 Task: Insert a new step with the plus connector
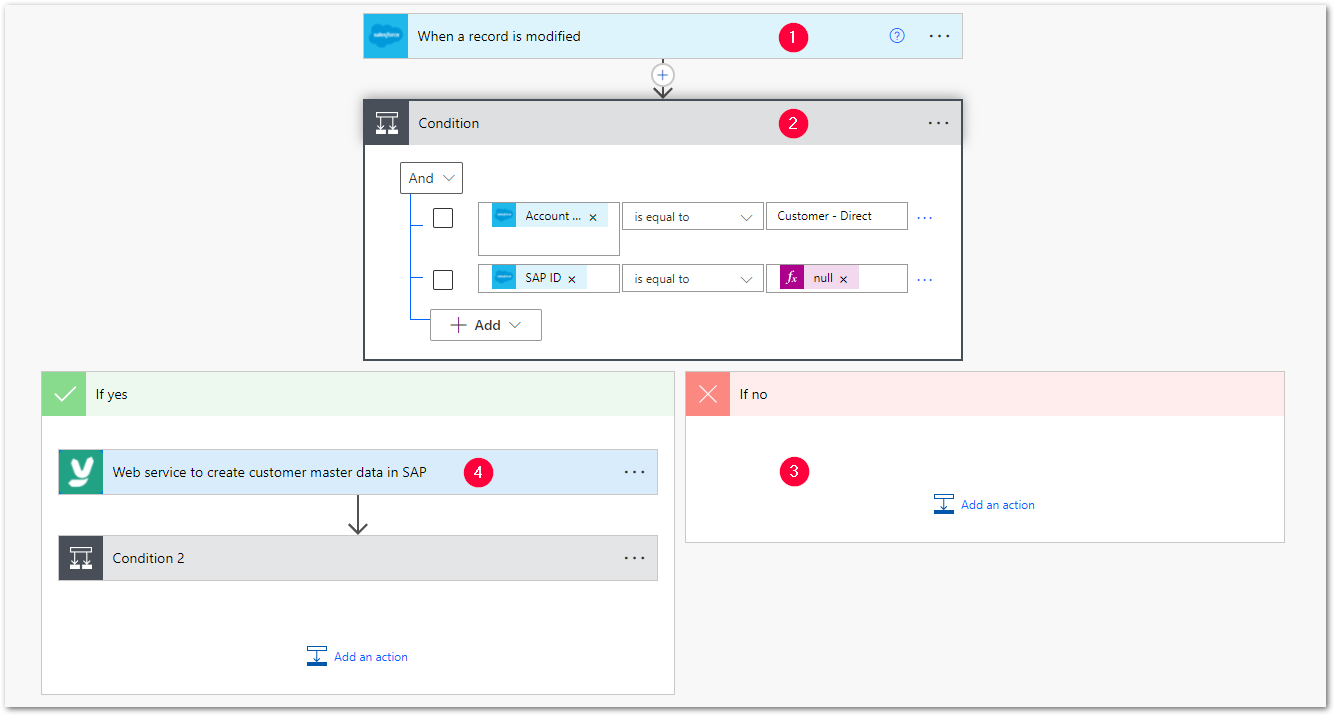pos(663,75)
